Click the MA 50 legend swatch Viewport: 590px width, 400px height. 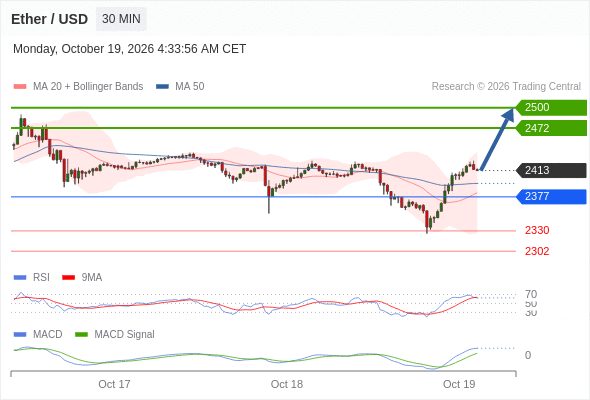pos(163,87)
